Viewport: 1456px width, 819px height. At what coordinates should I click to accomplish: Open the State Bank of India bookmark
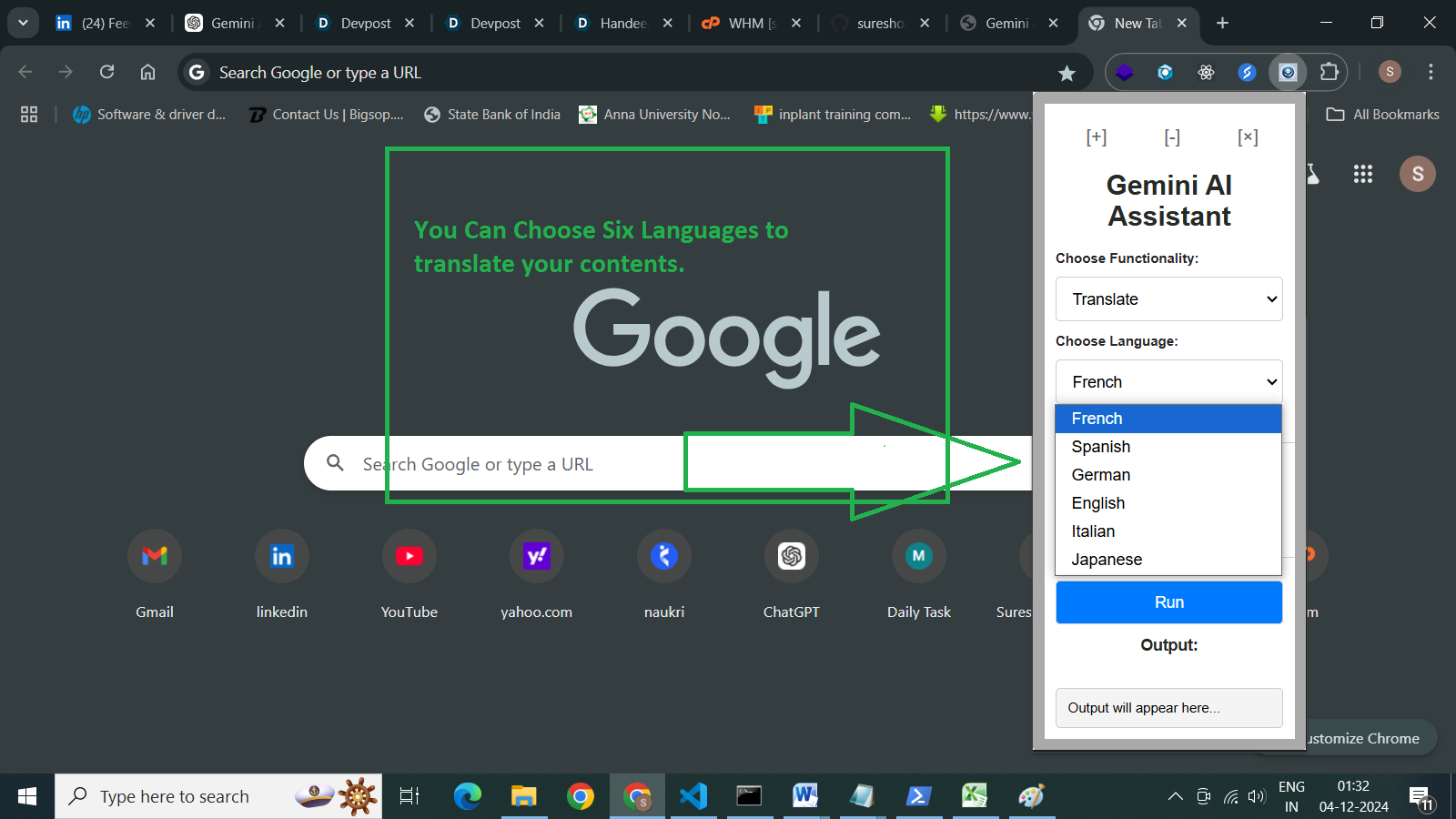[x=492, y=115]
